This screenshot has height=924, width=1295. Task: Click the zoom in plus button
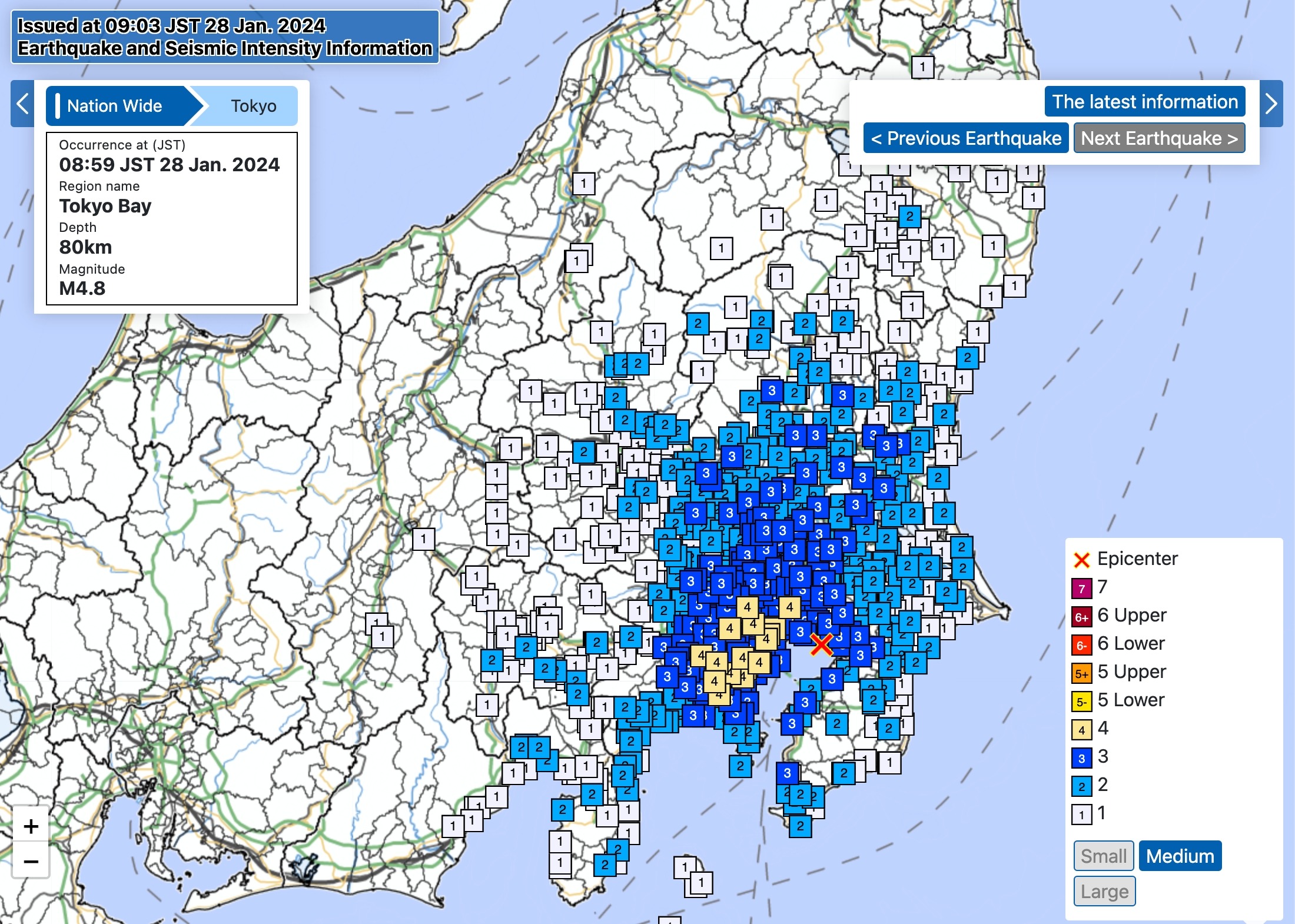point(31,826)
